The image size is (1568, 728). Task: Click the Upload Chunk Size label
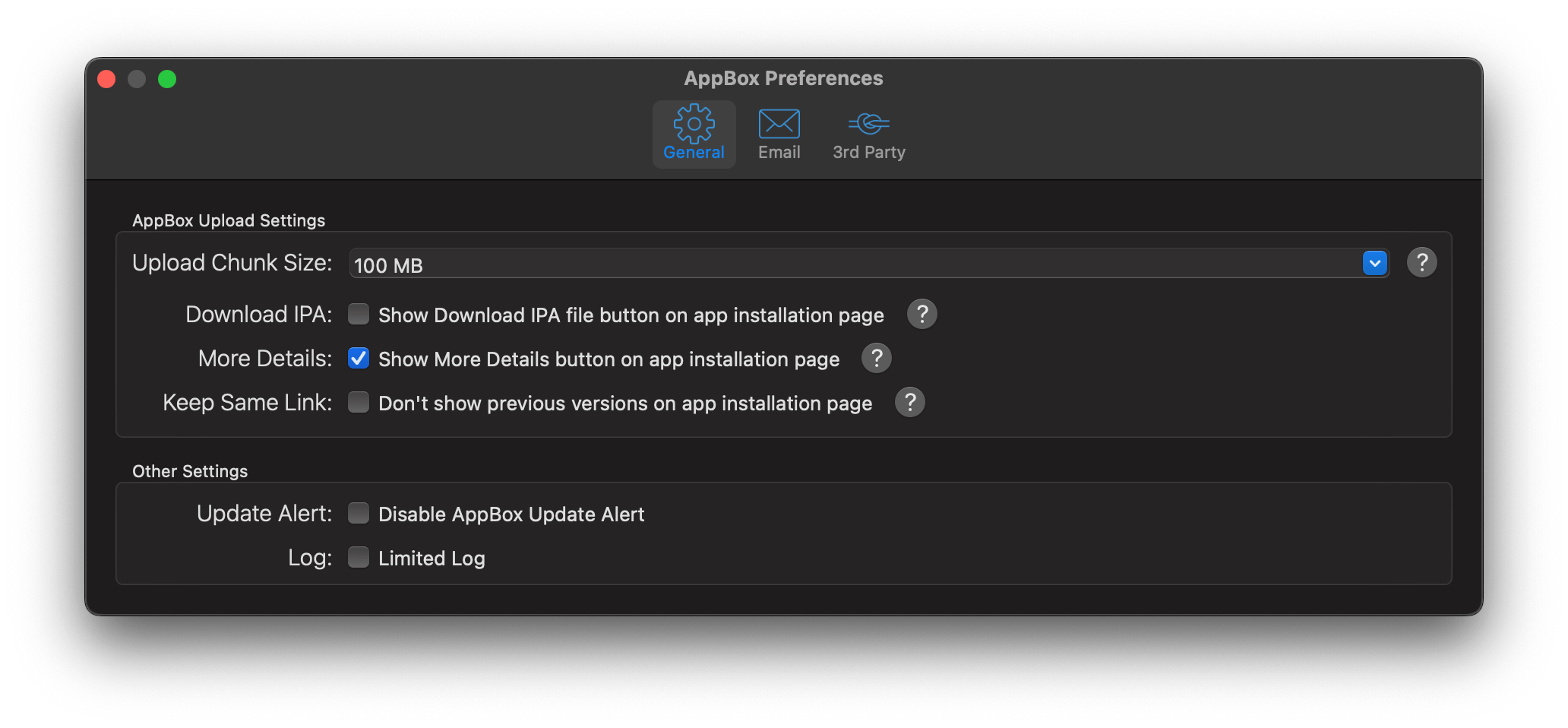point(232,263)
